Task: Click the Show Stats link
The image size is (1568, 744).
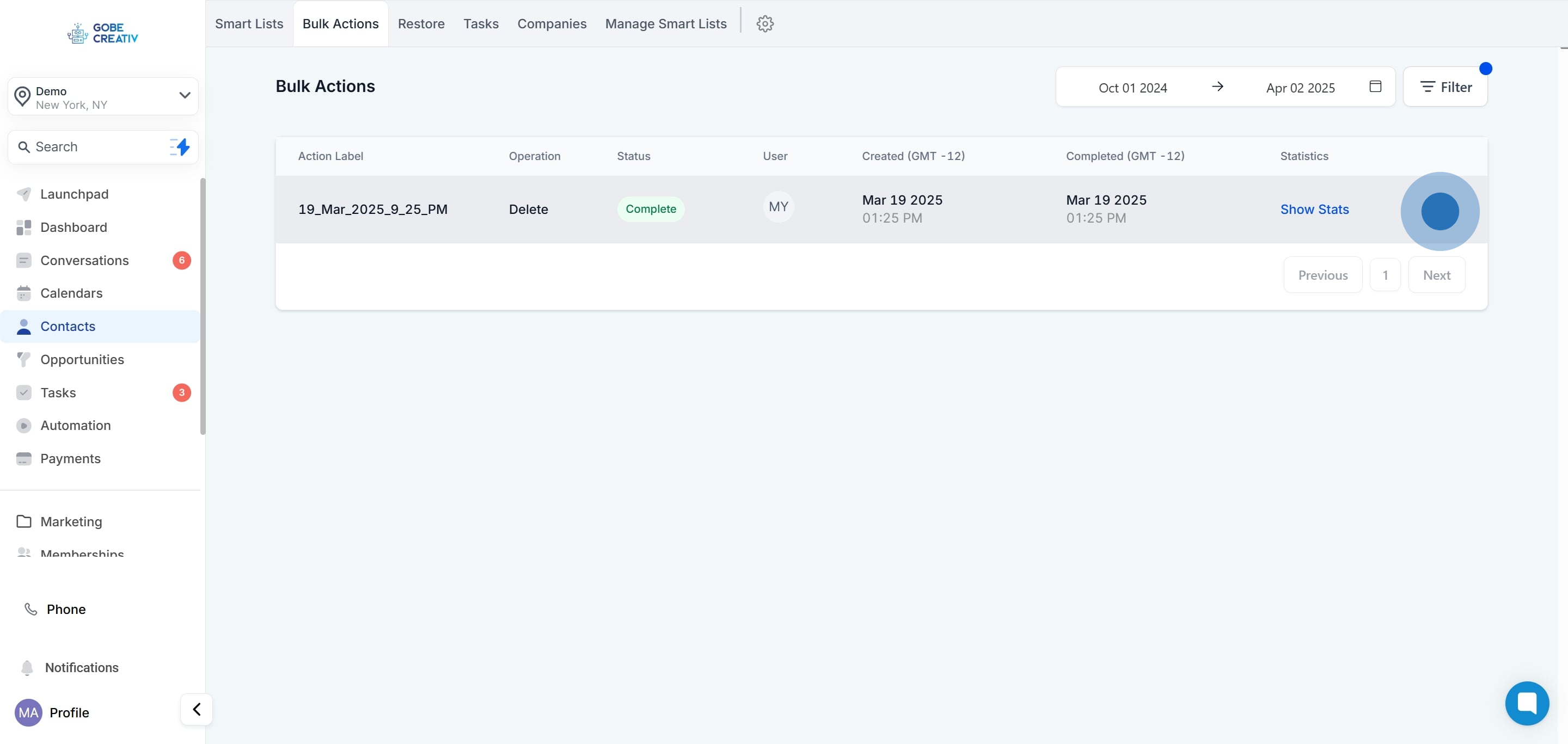Action: [1314, 210]
